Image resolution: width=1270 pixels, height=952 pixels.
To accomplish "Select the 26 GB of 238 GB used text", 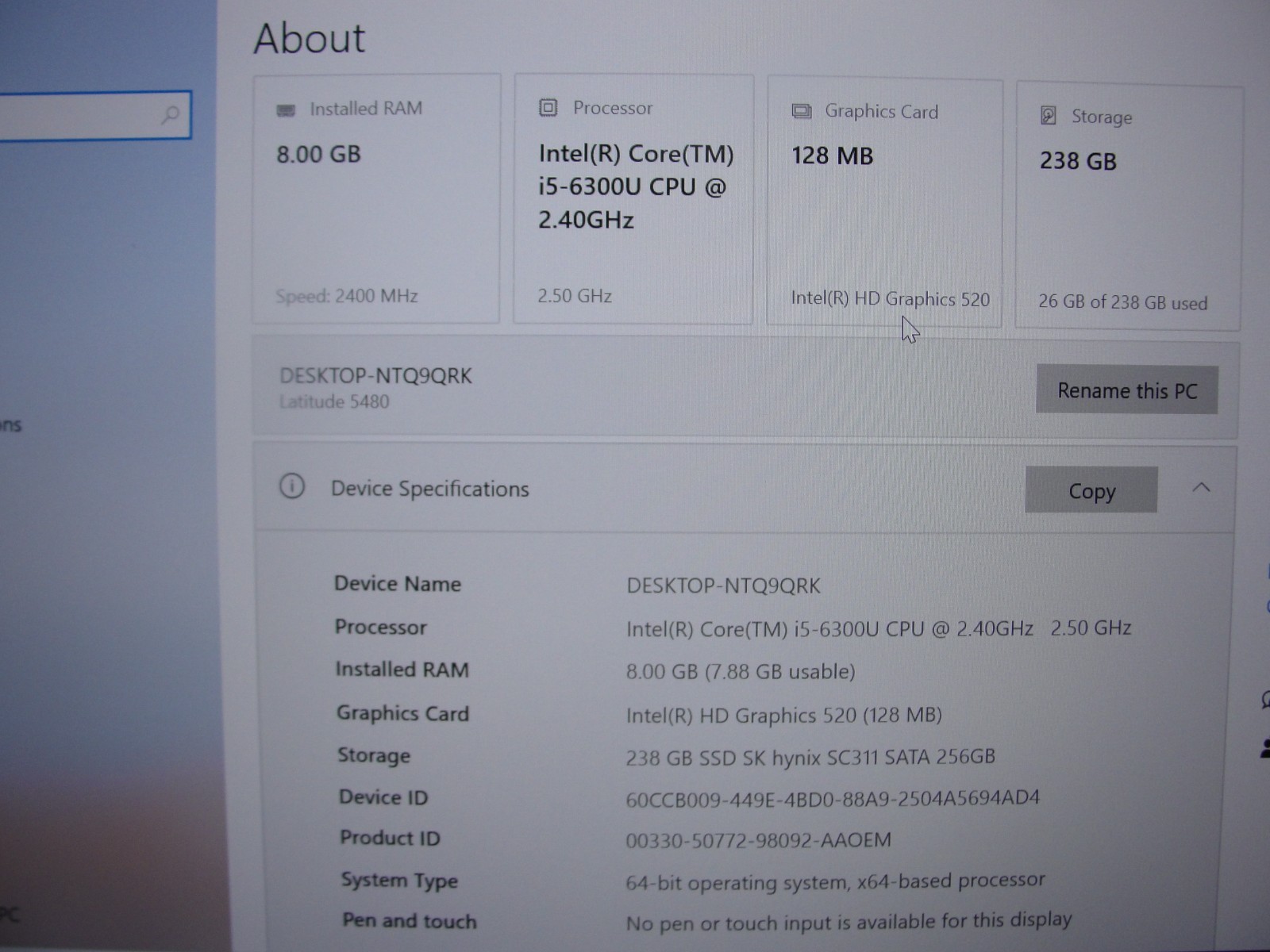I will tap(1122, 302).
